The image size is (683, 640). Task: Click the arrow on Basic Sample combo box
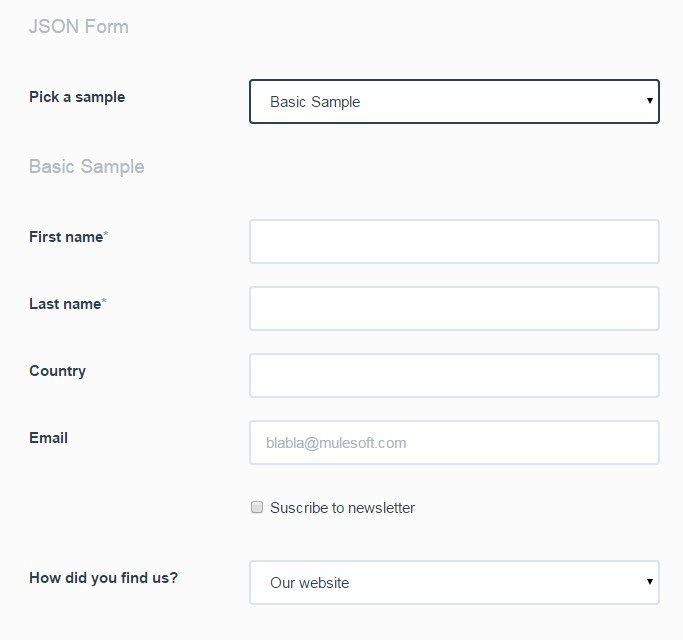pos(649,101)
